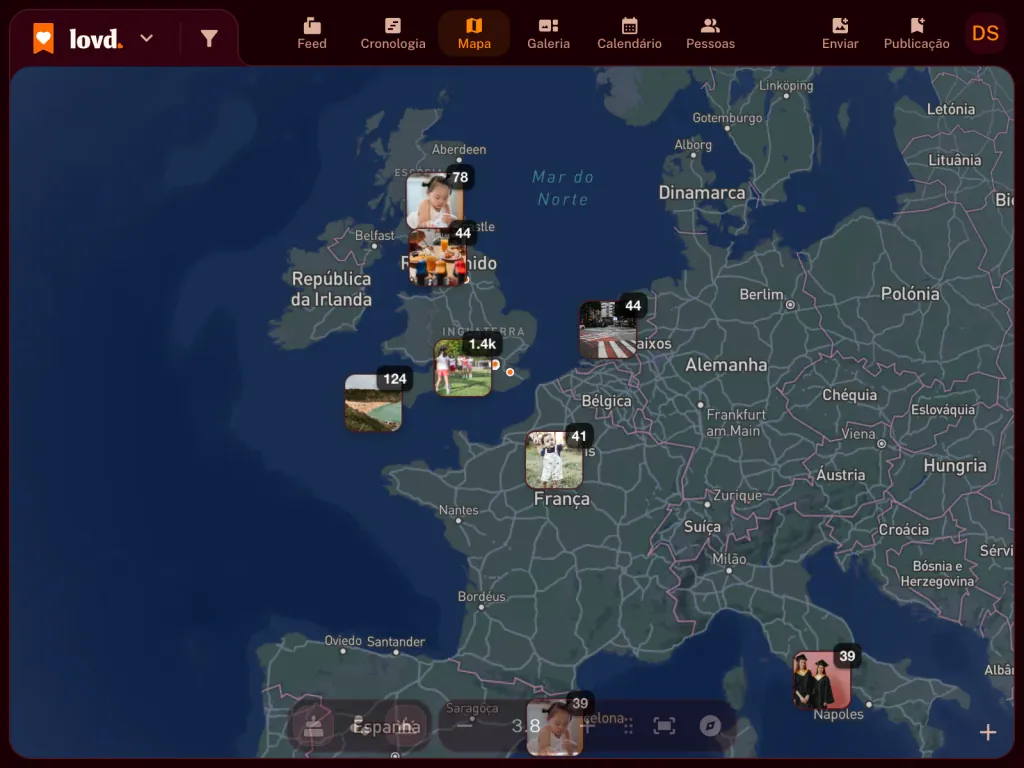Open the 44-photo cluster with drinks

pyautogui.click(x=438, y=257)
